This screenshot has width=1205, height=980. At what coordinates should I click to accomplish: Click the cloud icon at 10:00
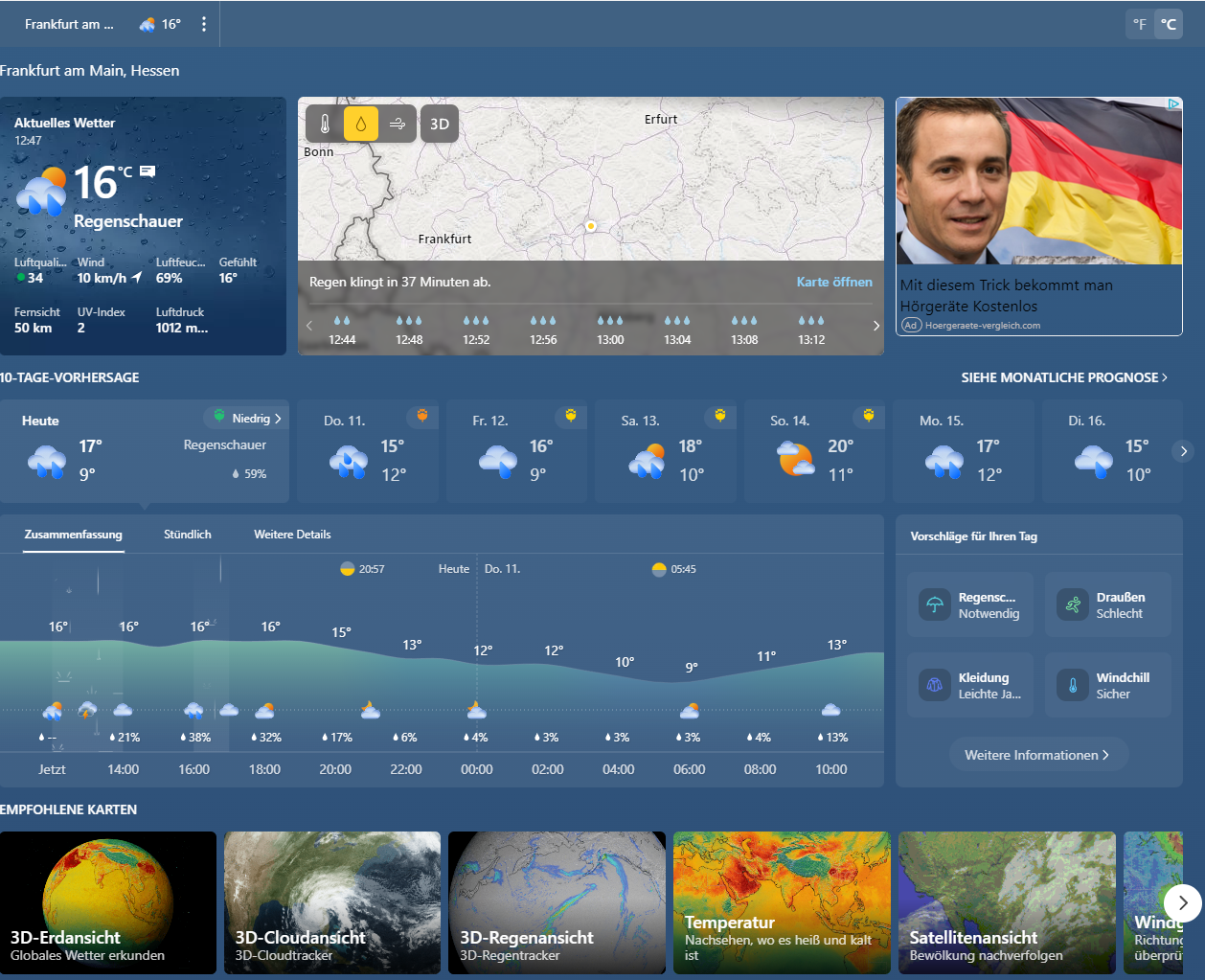(x=831, y=710)
